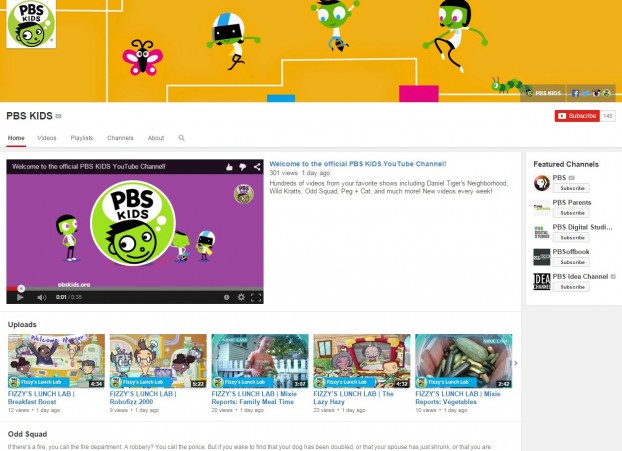
Task: Open the channel search magnifier icon
Action: click(181, 138)
